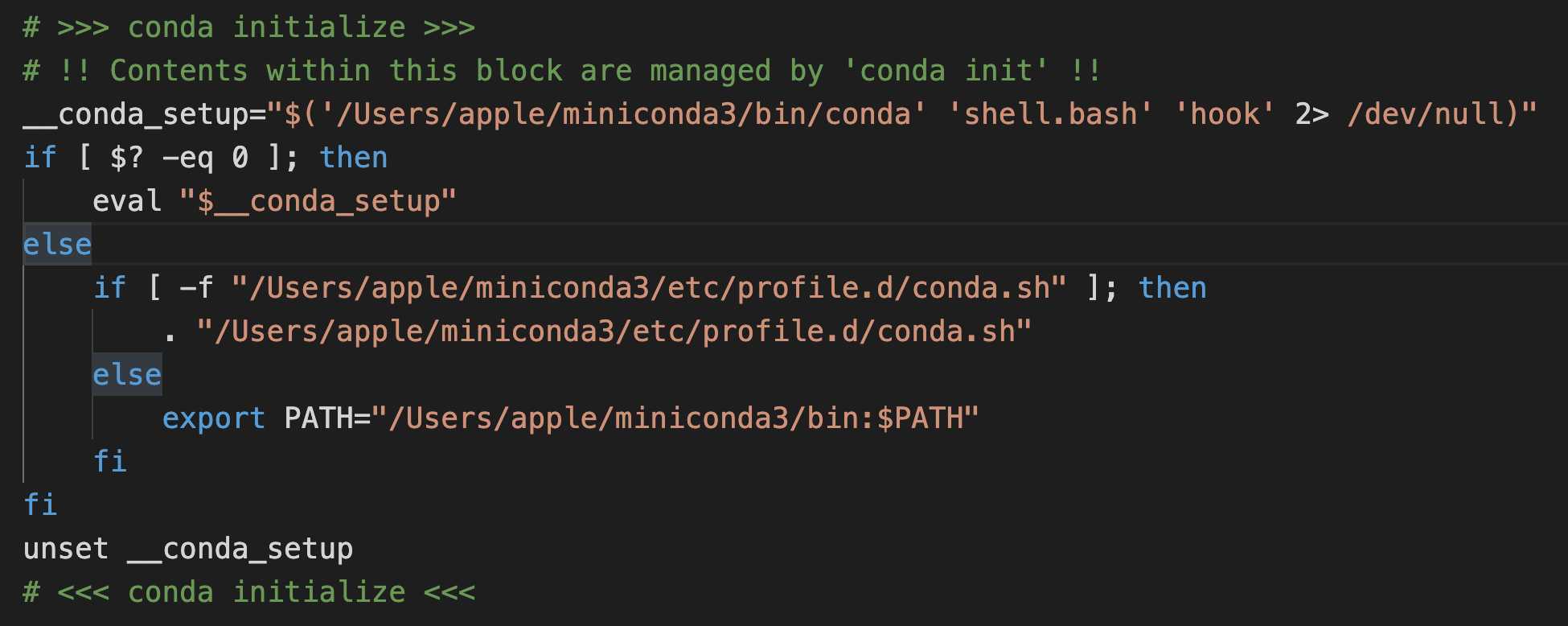Click the 'shell.bash' string argument
The width and height of the screenshot is (1568, 626).
click(x=1050, y=114)
